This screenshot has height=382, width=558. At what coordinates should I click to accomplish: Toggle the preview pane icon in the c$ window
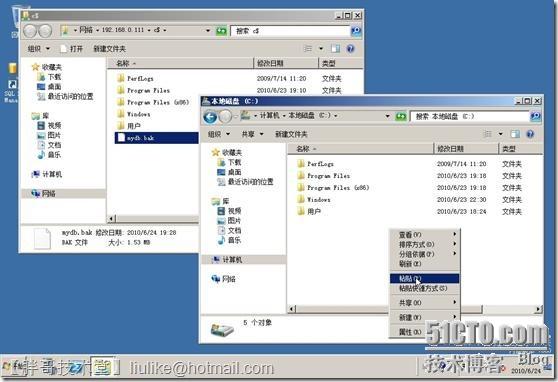[335, 49]
